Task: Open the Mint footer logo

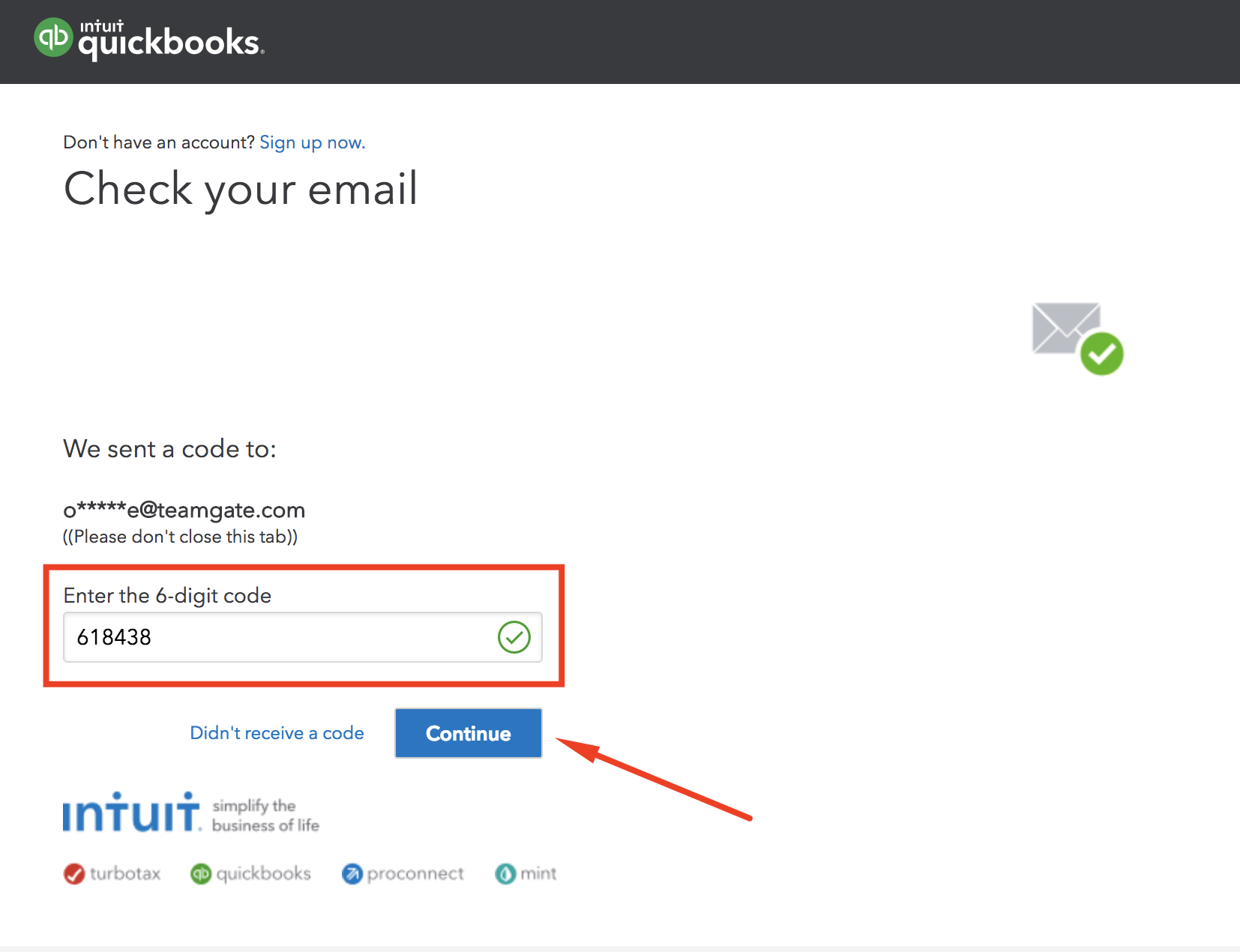Action: click(x=526, y=873)
